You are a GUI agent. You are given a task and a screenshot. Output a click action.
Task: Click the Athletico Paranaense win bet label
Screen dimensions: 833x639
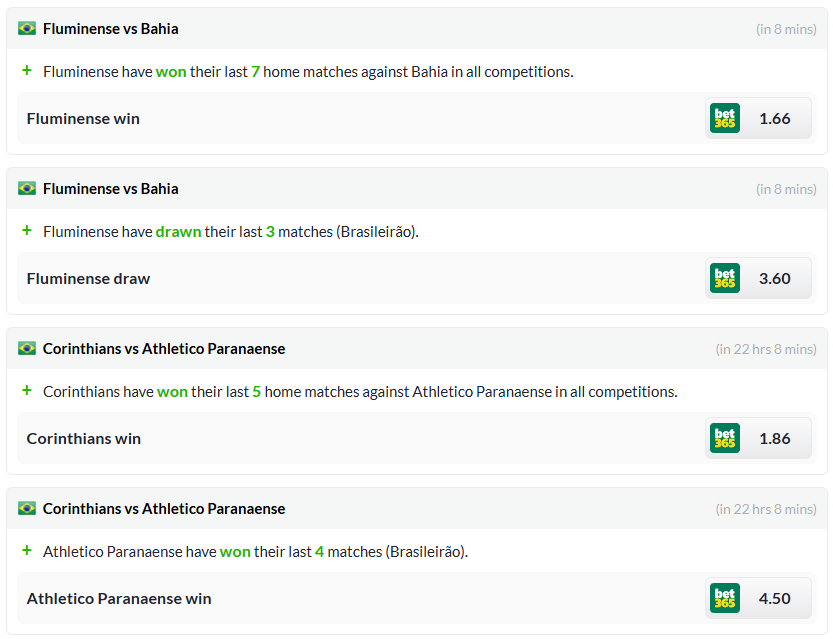(119, 598)
